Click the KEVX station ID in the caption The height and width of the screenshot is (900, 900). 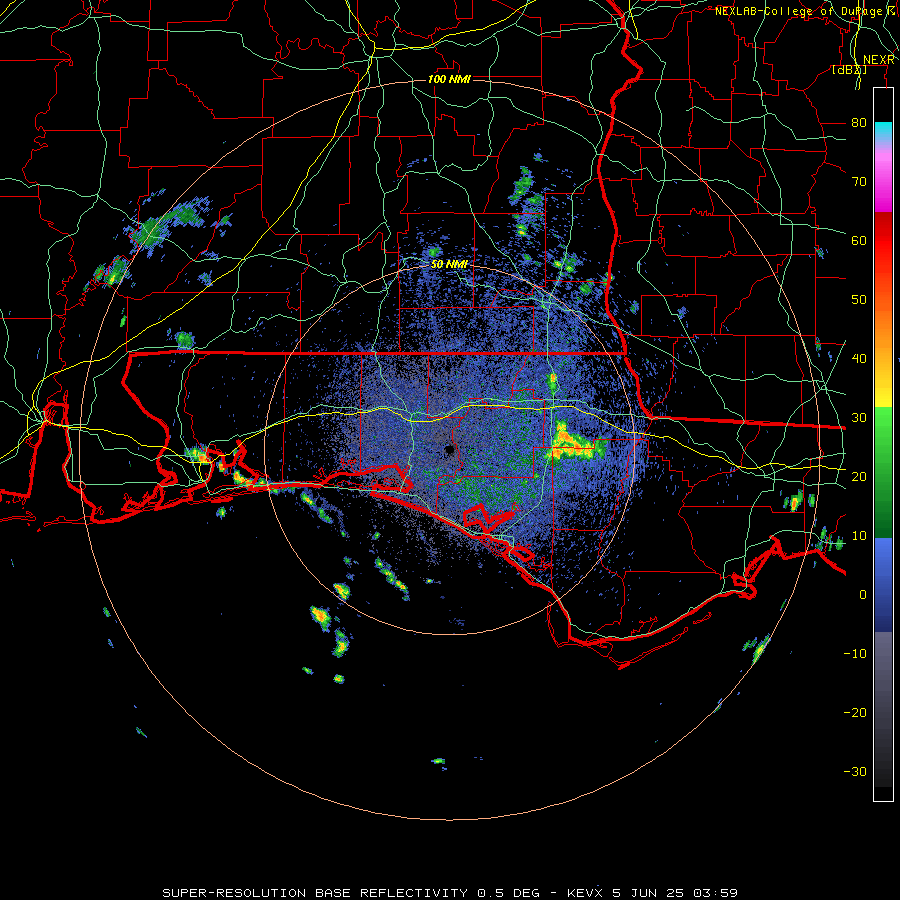[585, 893]
